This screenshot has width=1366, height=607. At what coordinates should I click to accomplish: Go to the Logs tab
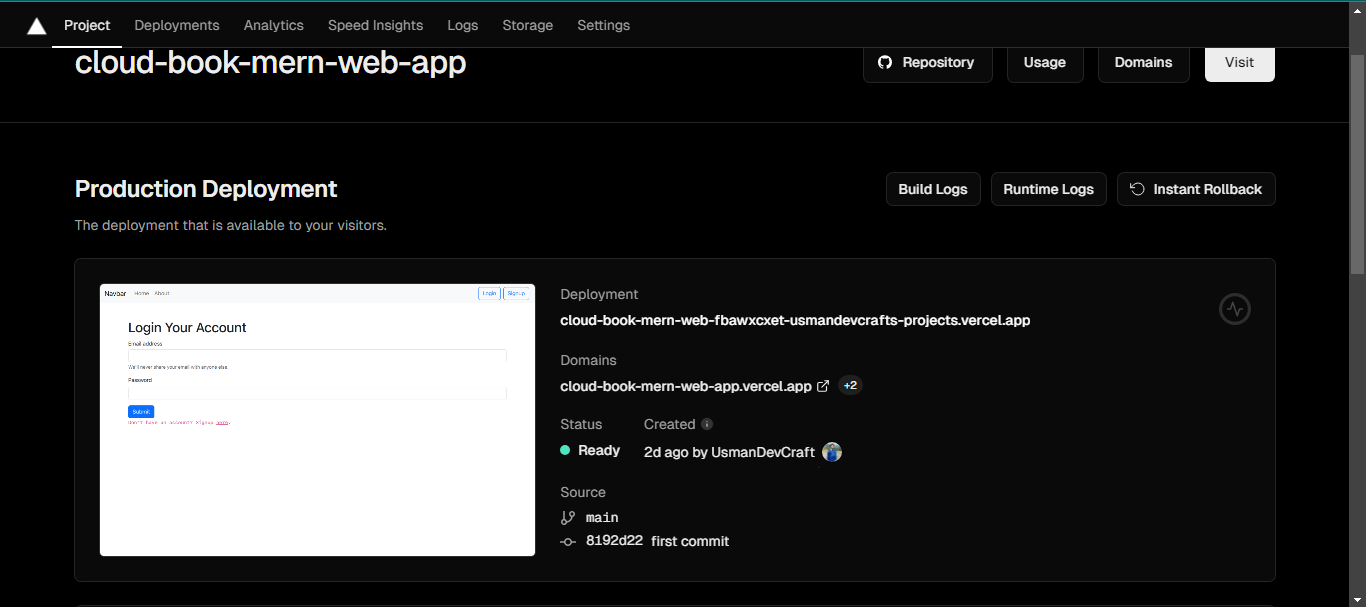click(x=462, y=25)
